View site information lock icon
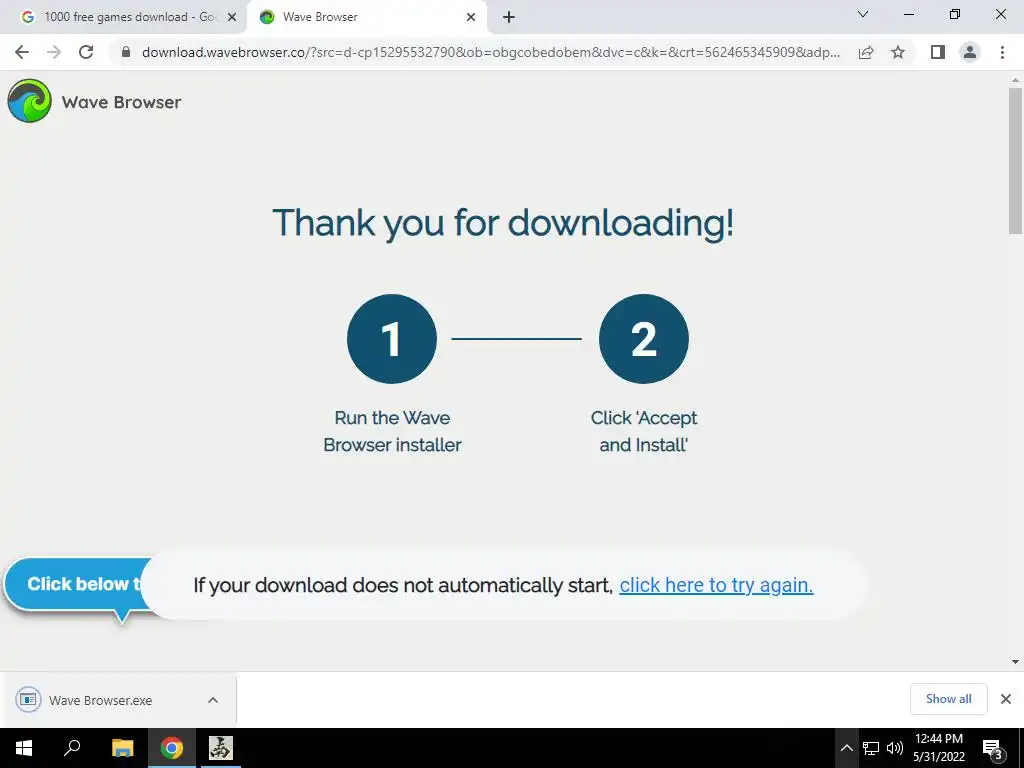1024x768 pixels. click(126, 52)
